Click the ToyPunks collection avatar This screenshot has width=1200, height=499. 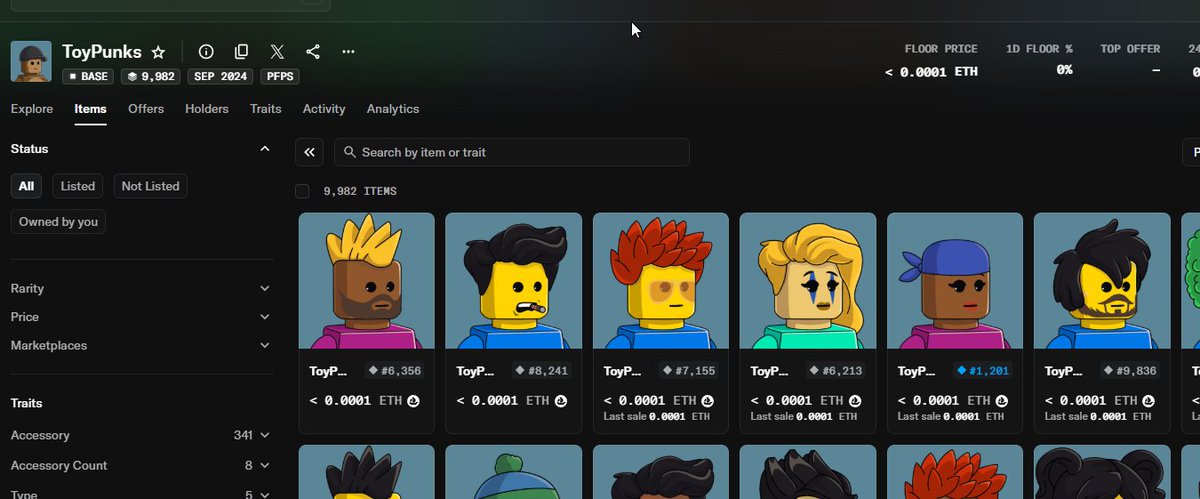click(31, 62)
